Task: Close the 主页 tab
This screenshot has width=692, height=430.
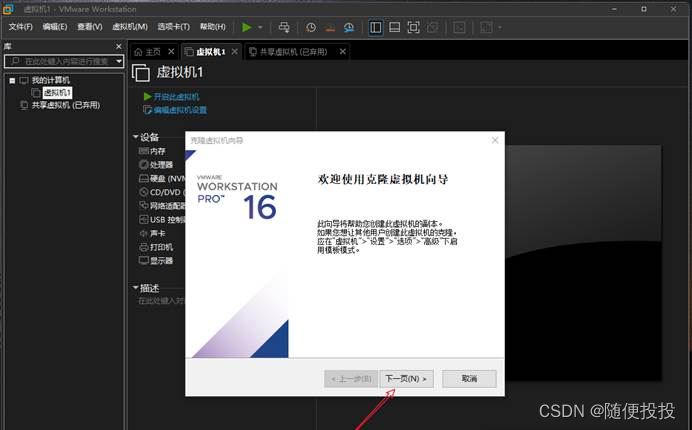Action: pos(171,52)
